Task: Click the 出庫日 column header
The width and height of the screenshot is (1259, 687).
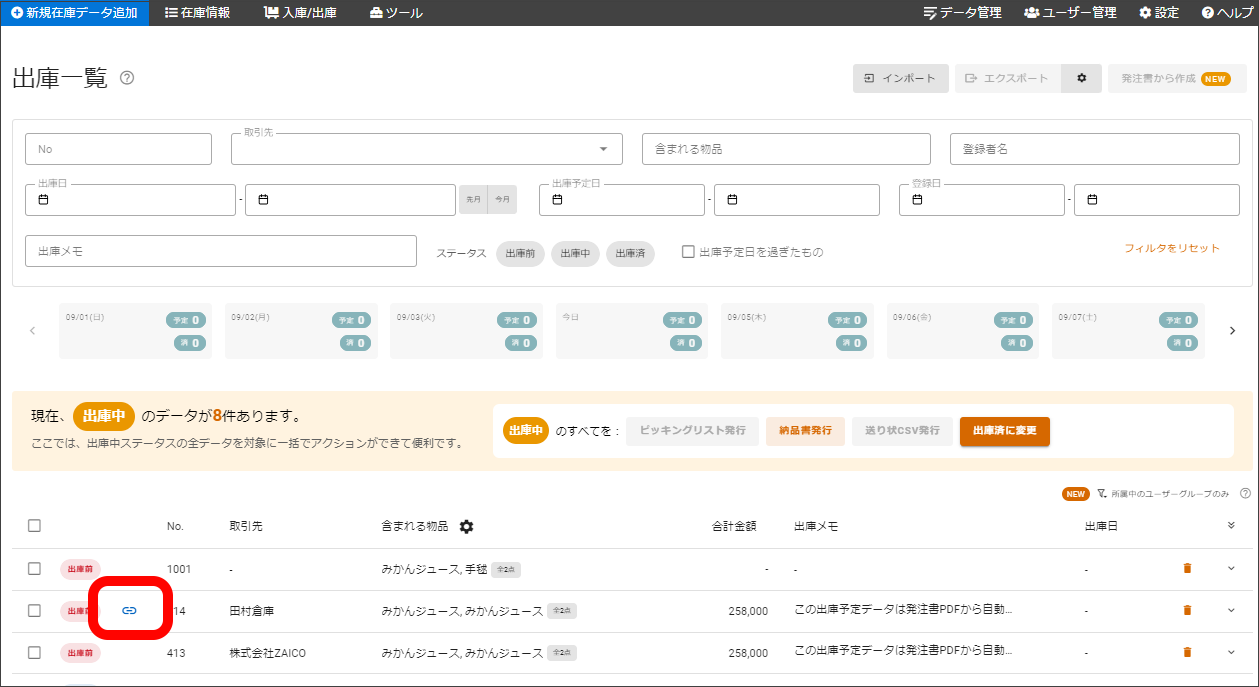Action: 1101,526
